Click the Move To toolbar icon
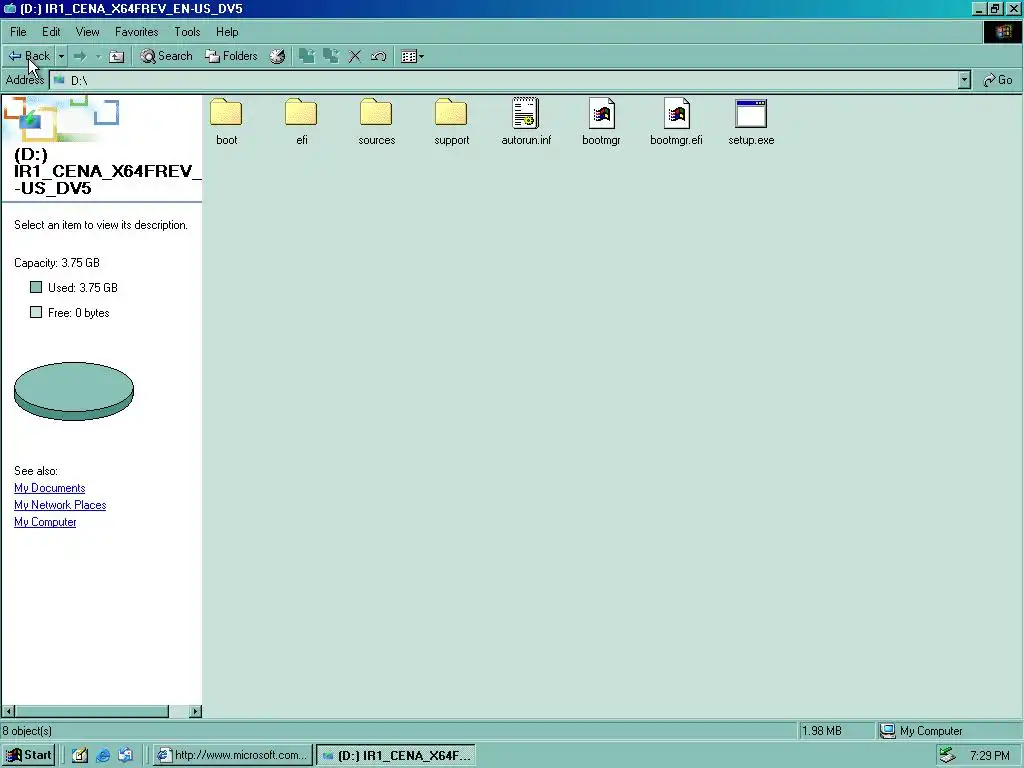The height and width of the screenshot is (768, 1024). [306, 56]
